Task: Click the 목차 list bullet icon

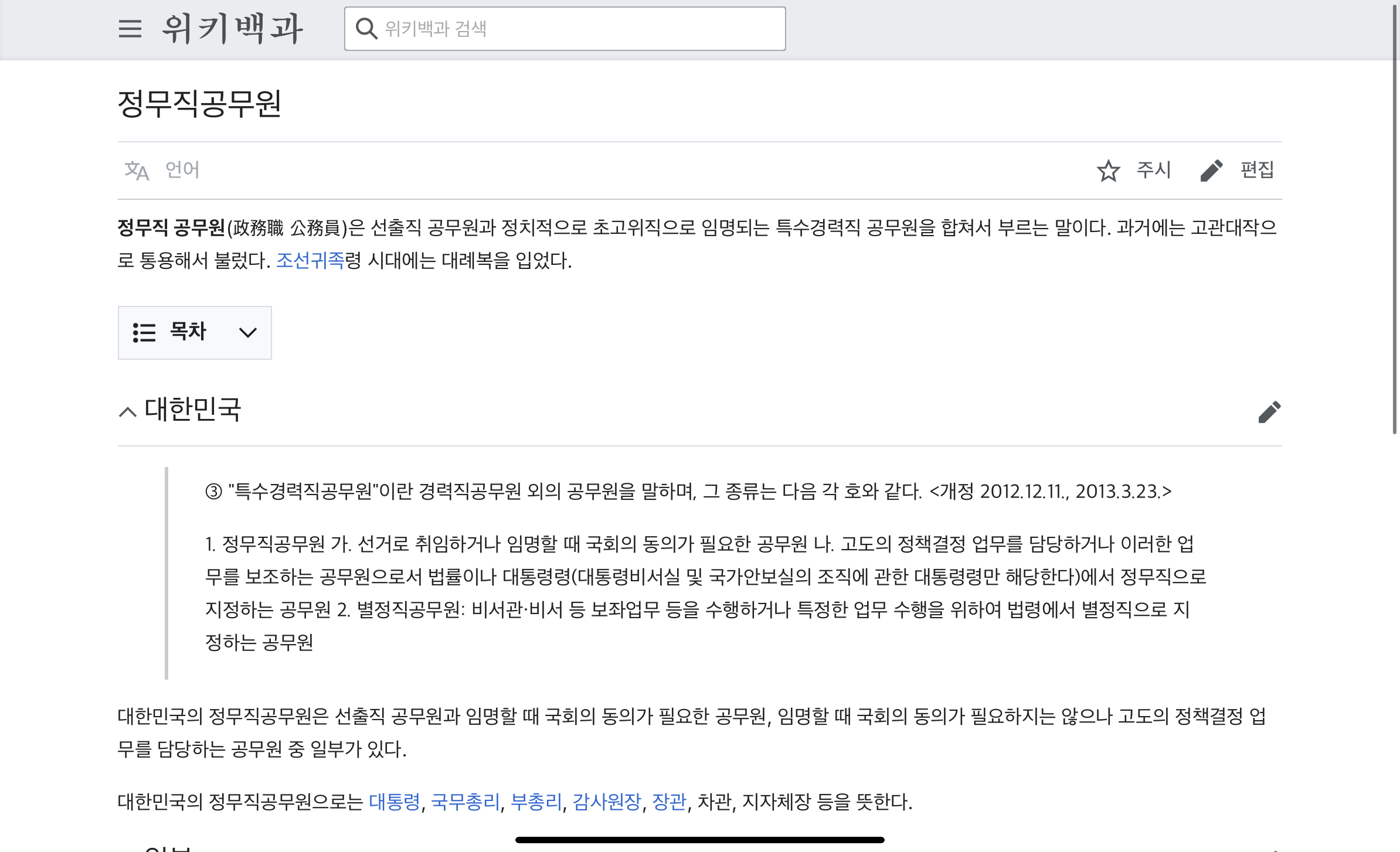Action: click(144, 332)
